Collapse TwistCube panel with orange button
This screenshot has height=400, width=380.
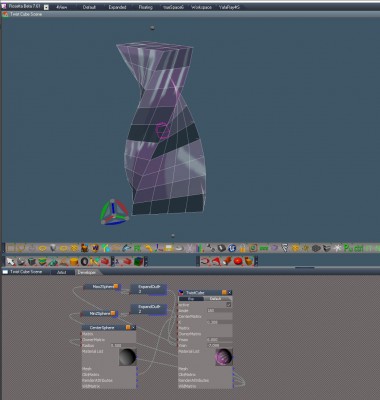224,292
